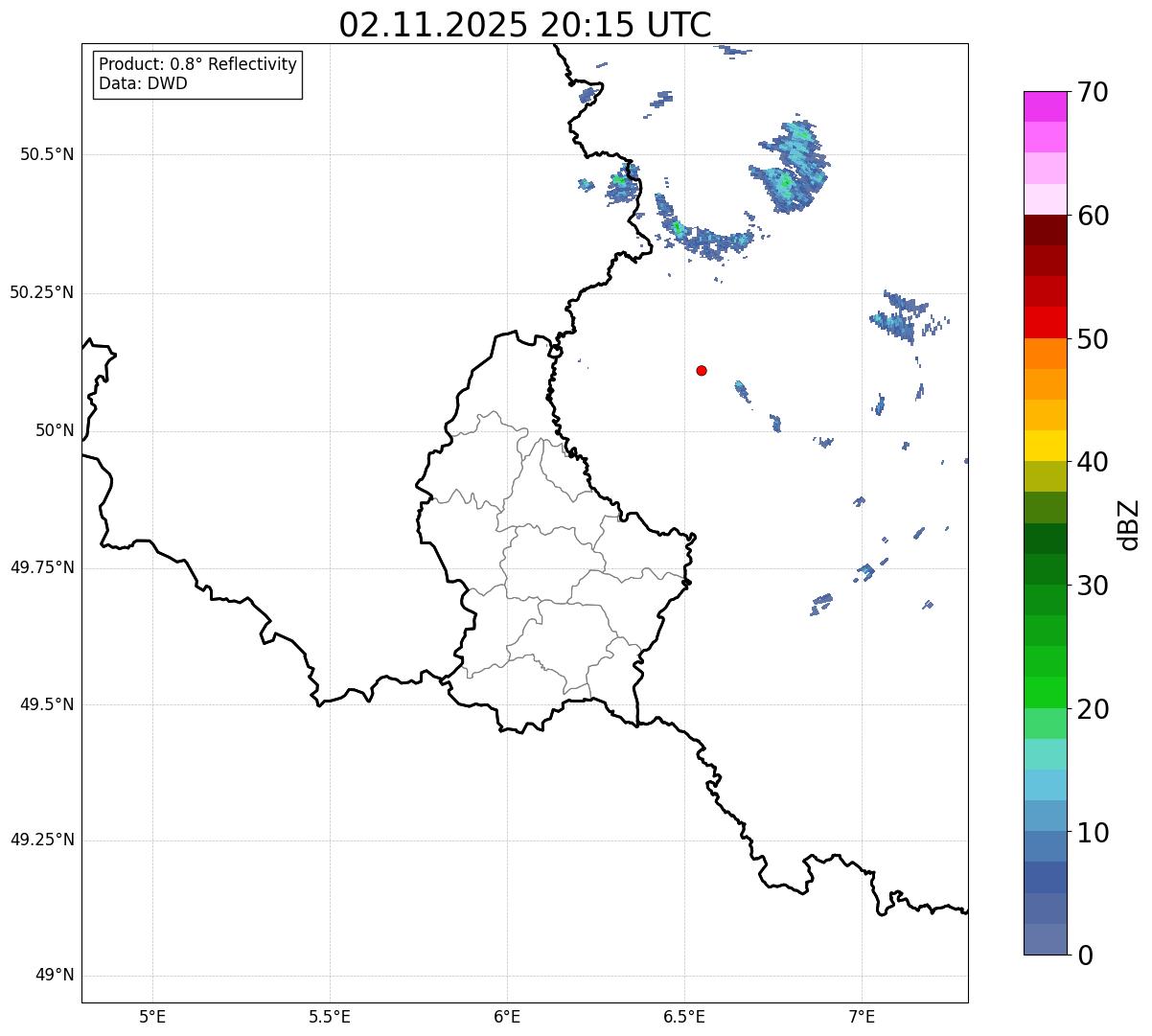Viewport: 1152px width, 1036px height.
Task: Click the 30 tick on colorbar
Action: [1093, 586]
